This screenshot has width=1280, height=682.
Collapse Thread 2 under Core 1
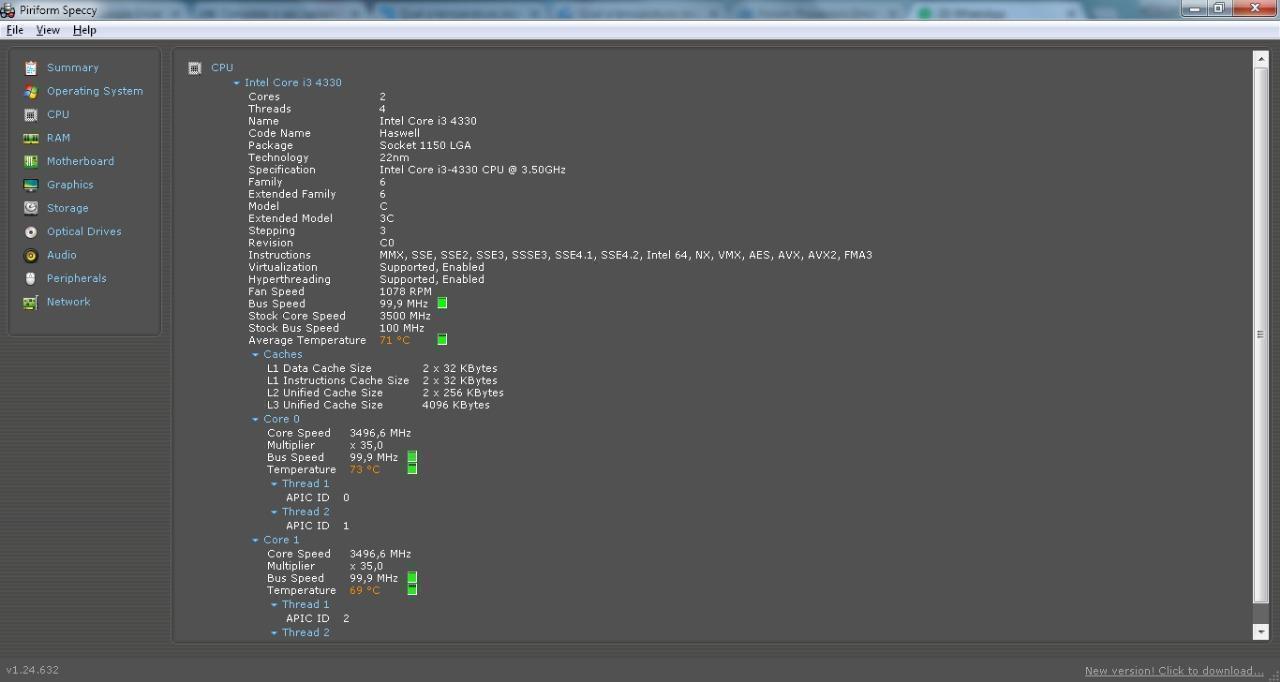274,633
